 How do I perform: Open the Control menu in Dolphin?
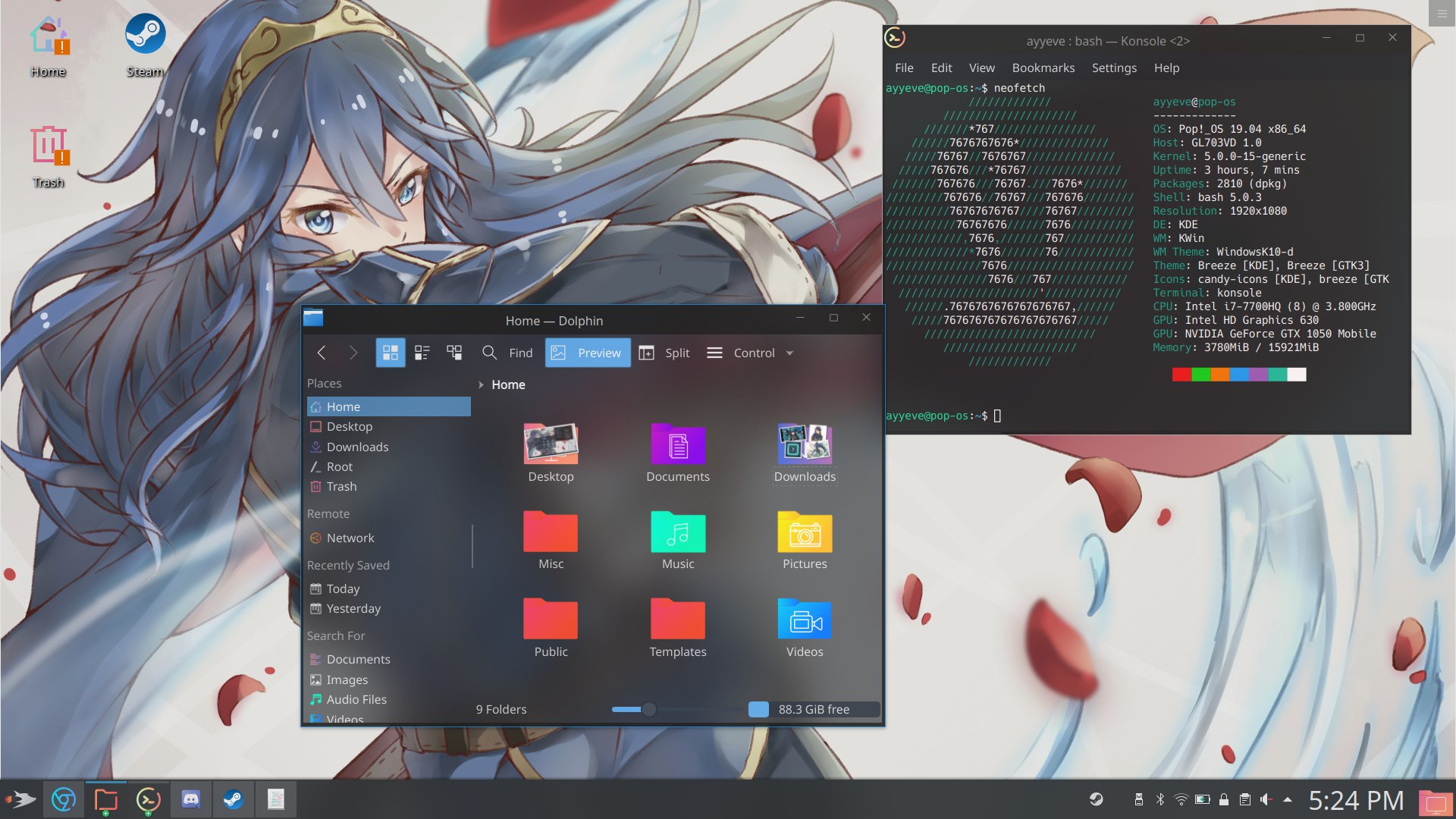point(750,353)
